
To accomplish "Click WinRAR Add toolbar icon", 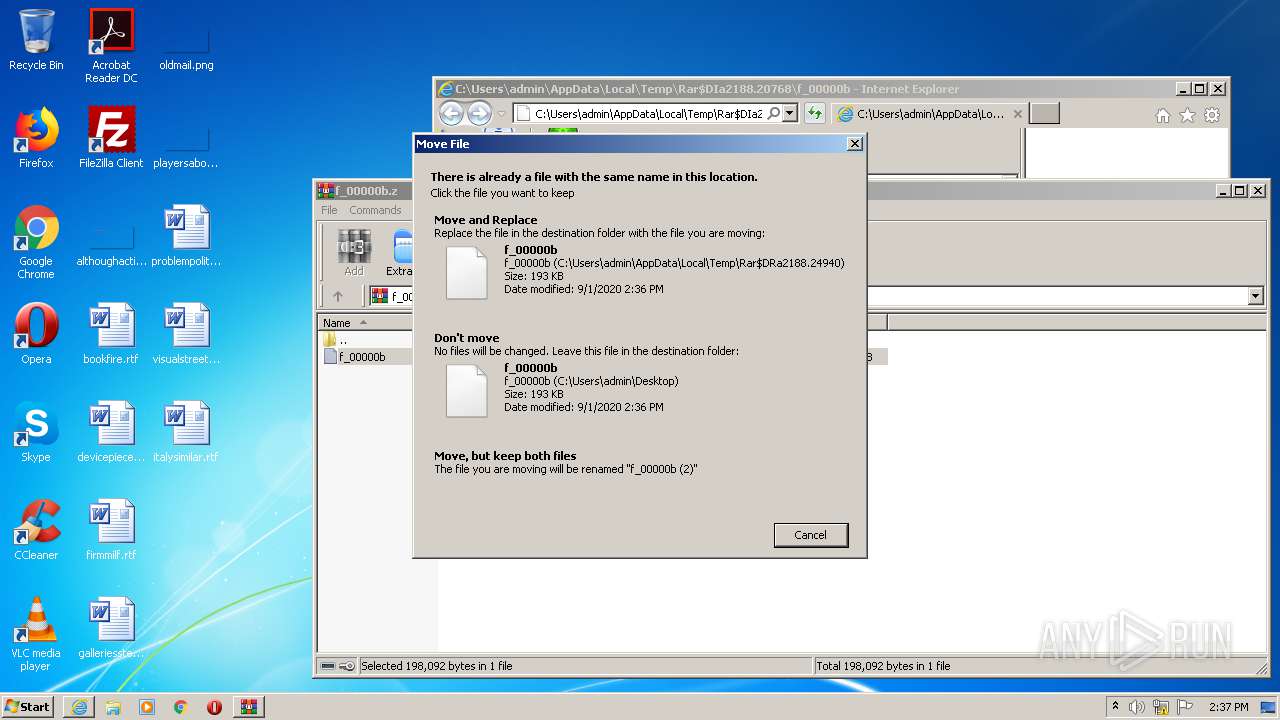I will pyautogui.click(x=354, y=252).
